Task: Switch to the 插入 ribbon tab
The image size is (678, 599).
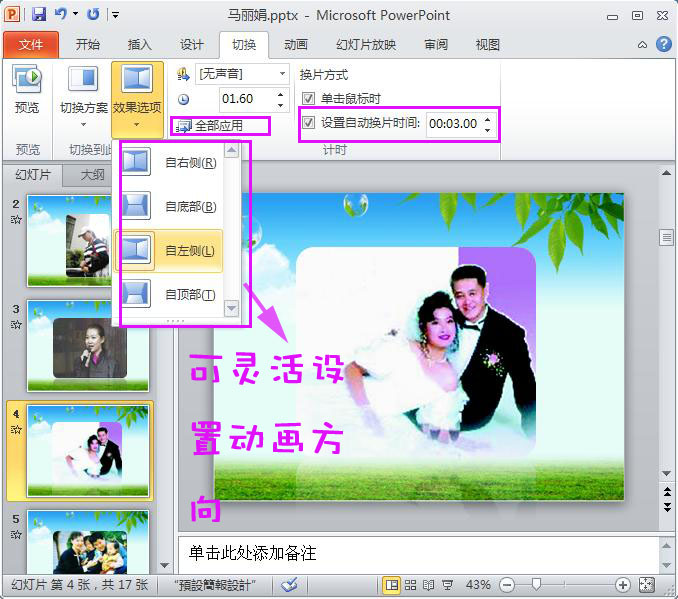Action: [x=139, y=45]
